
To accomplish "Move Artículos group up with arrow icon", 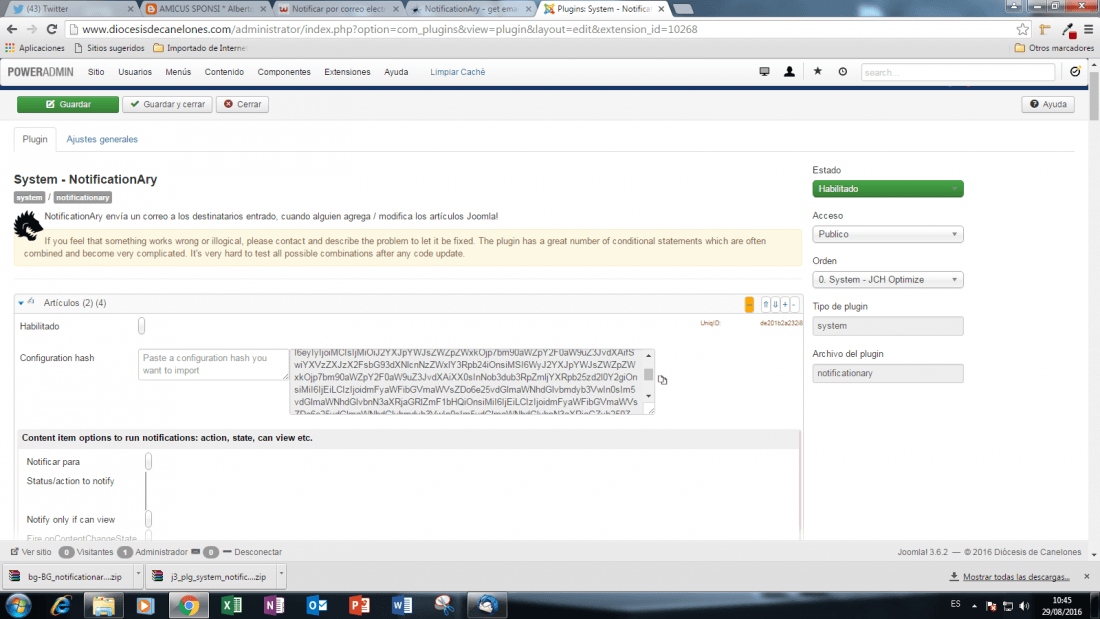I will click(x=765, y=305).
